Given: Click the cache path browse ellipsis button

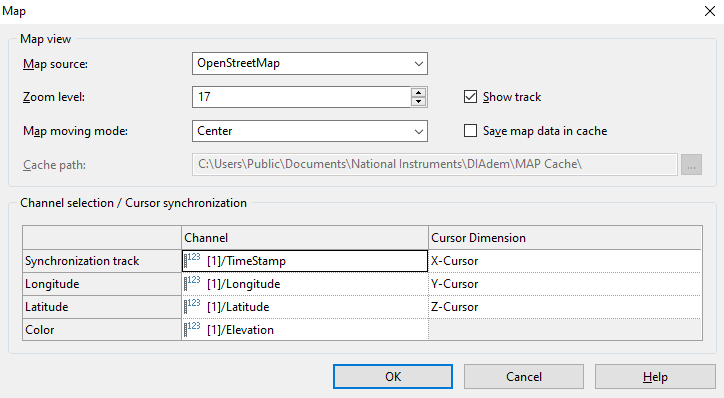Looking at the screenshot, I should point(691,165).
